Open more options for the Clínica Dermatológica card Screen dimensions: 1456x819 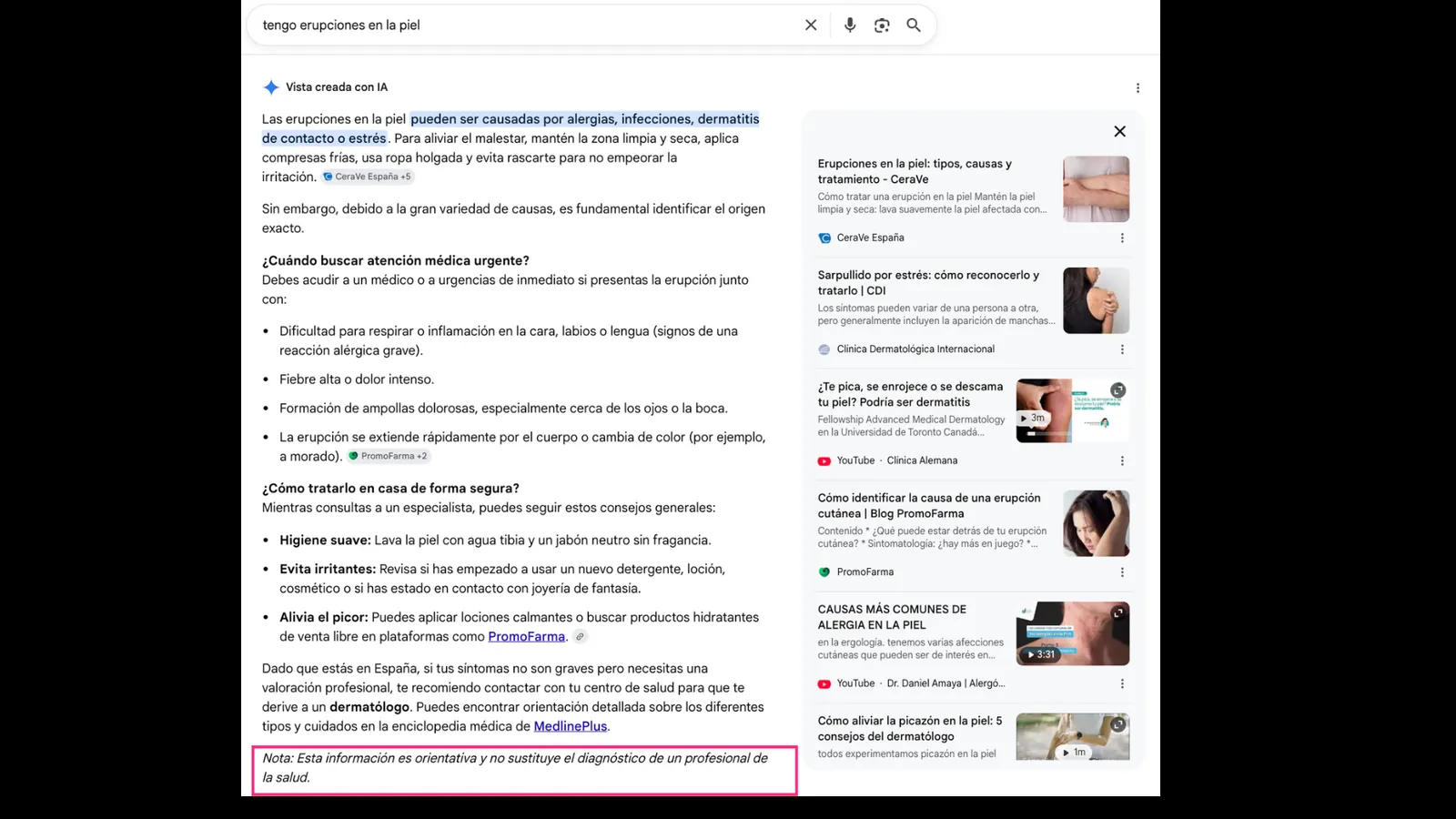click(x=1122, y=349)
